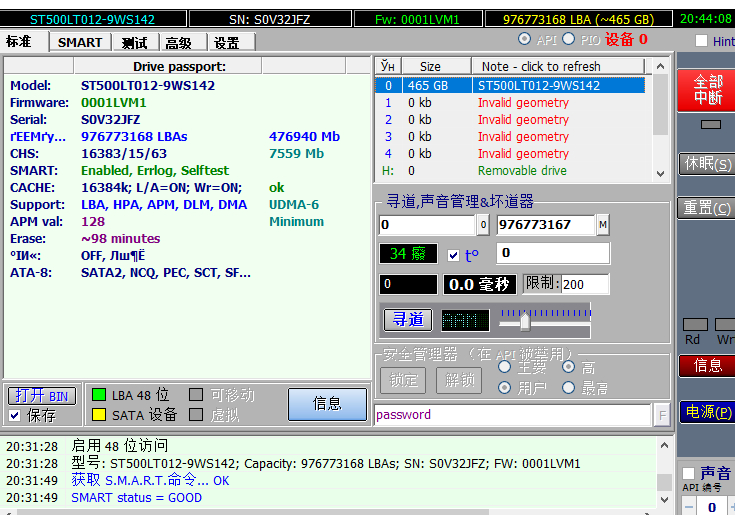Viewport: 735px width, 515px height.
Task: Click the 打开 BIN button
Action: (42, 396)
